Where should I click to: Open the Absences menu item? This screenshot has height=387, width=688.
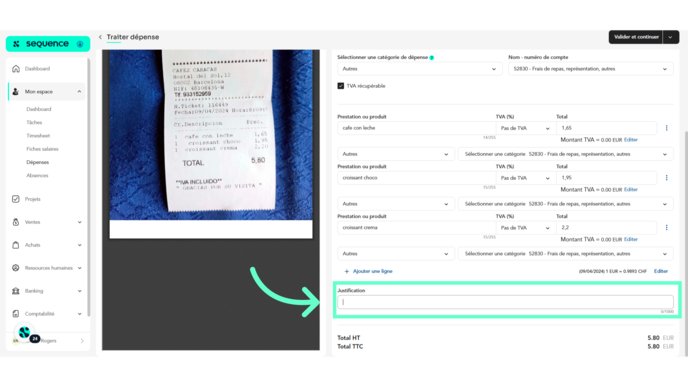pyautogui.click(x=37, y=176)
